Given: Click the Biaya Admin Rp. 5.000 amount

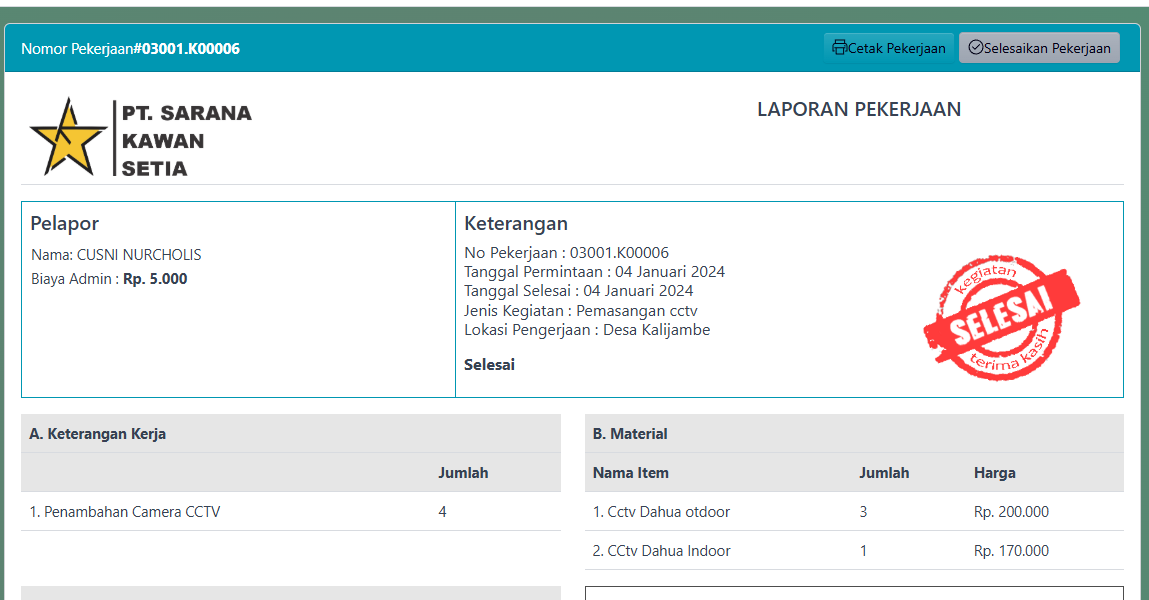Looking at the screenshot, I should pos(155,279).
